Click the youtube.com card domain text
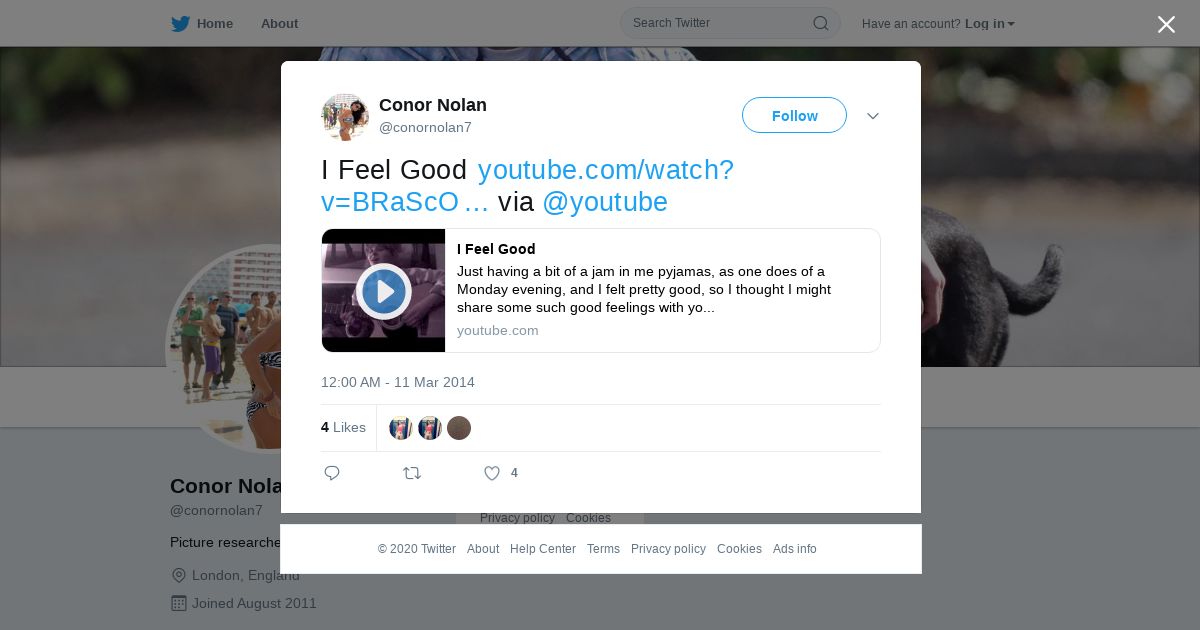 pyautogui.click(x=498, y=331)
